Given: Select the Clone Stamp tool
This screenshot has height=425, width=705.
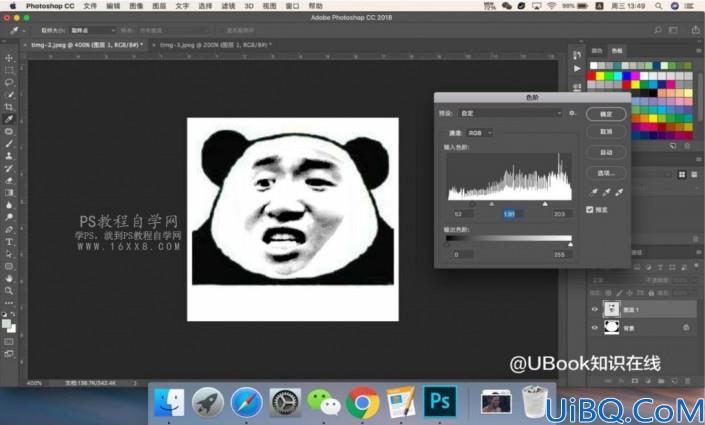Looking at the screenshot, I should pos(9,156).
